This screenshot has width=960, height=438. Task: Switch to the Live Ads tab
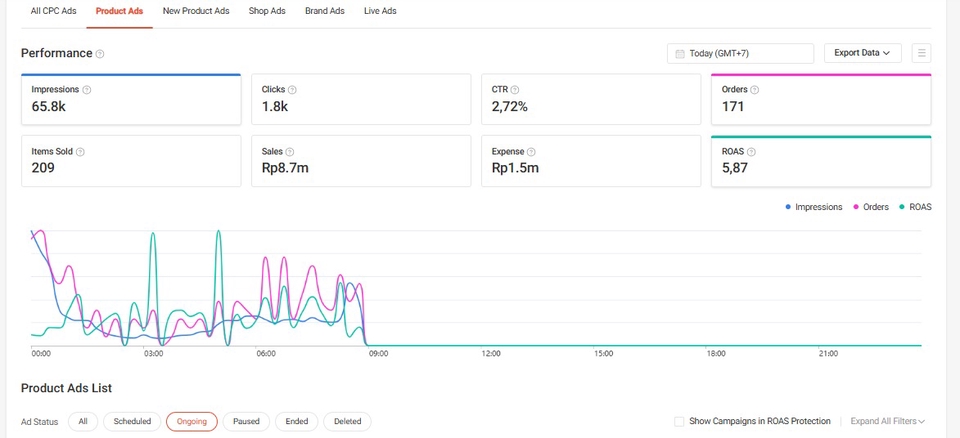(x=380, y=11)
